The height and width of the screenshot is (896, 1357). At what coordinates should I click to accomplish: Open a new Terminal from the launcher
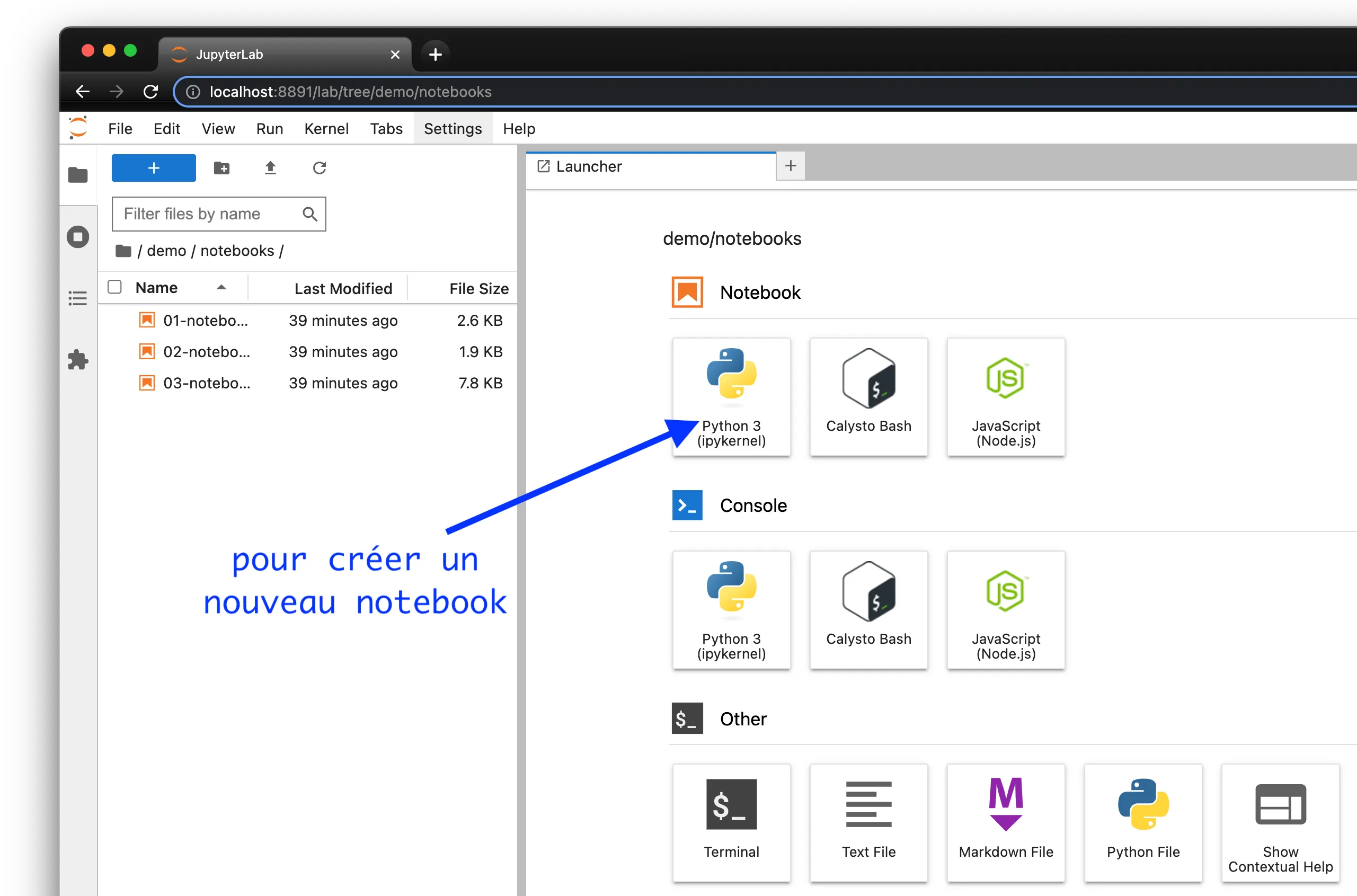click(x=731, y=822)
